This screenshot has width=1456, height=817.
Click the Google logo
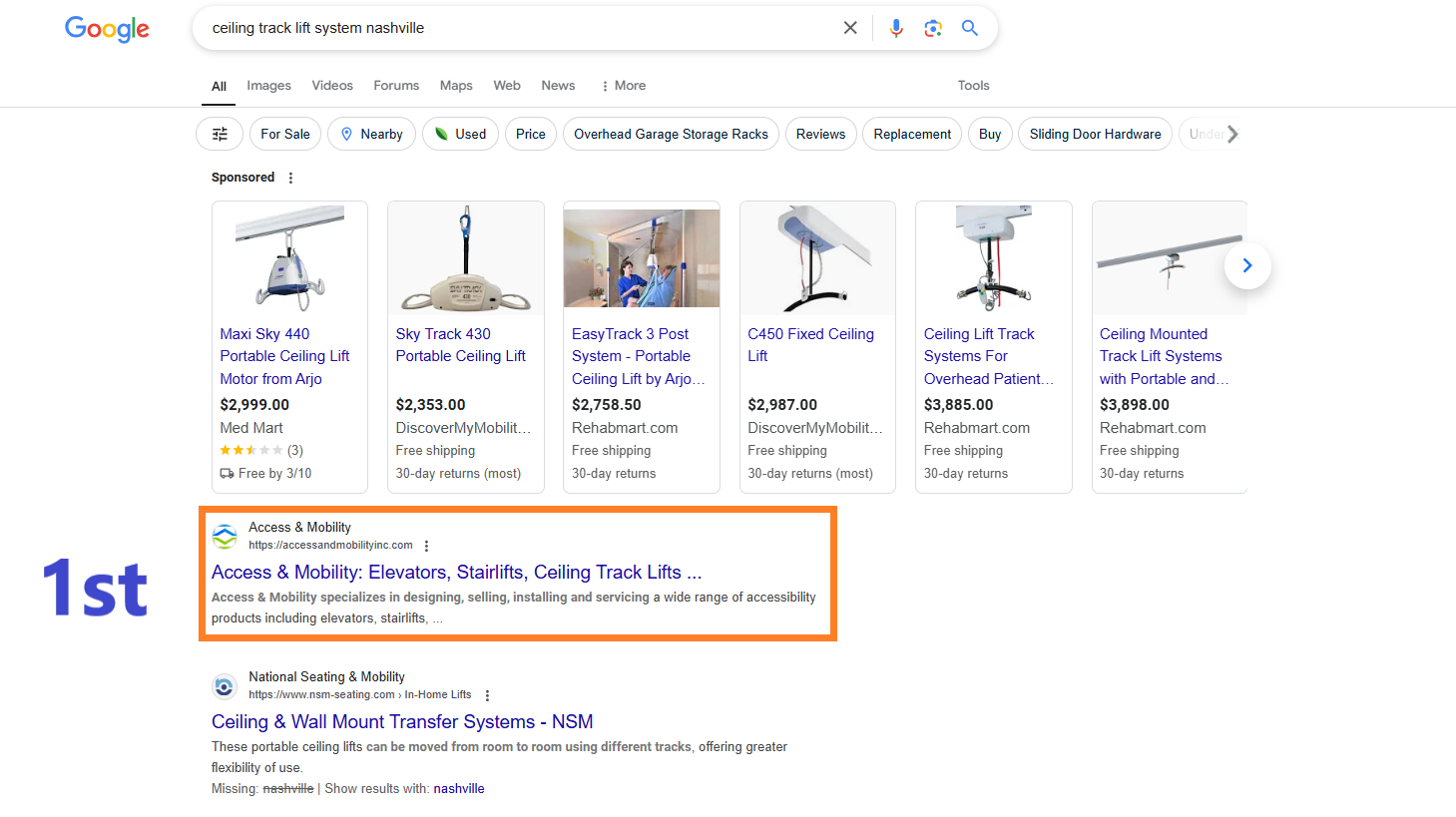tap(107, 29)
